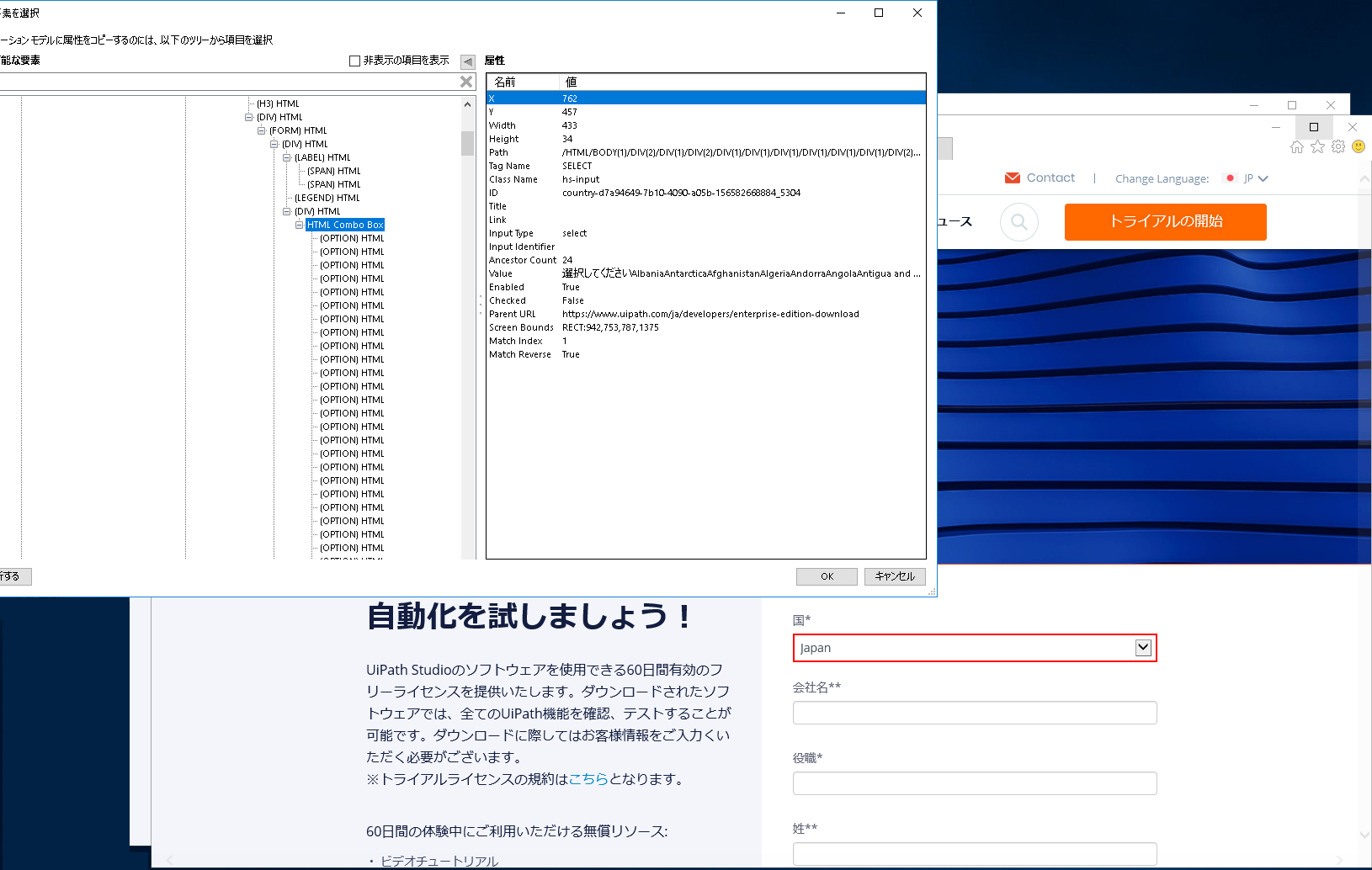Image resolution: width=1372 pixels, height=870 pixels.
Task: Select the Path attribute row
Action: click(706, 152)
